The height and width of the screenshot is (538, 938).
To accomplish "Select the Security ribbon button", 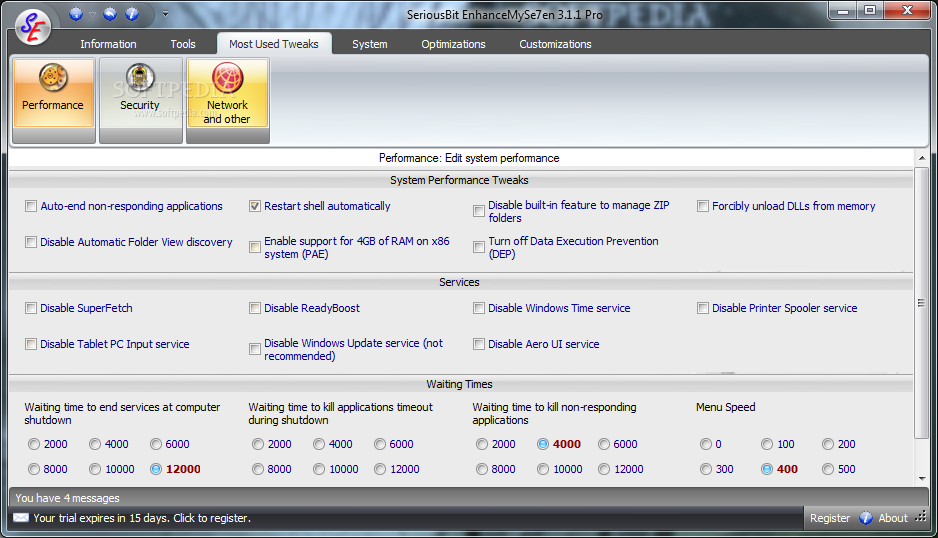I will (140, 100).
